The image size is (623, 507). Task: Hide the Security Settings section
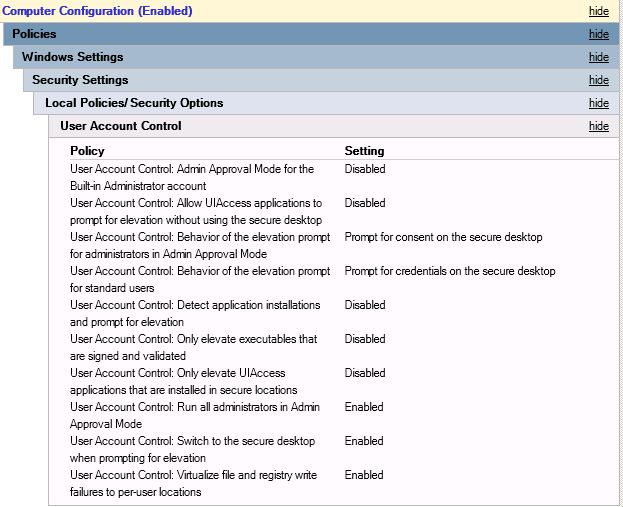click(x=598, y=80)
